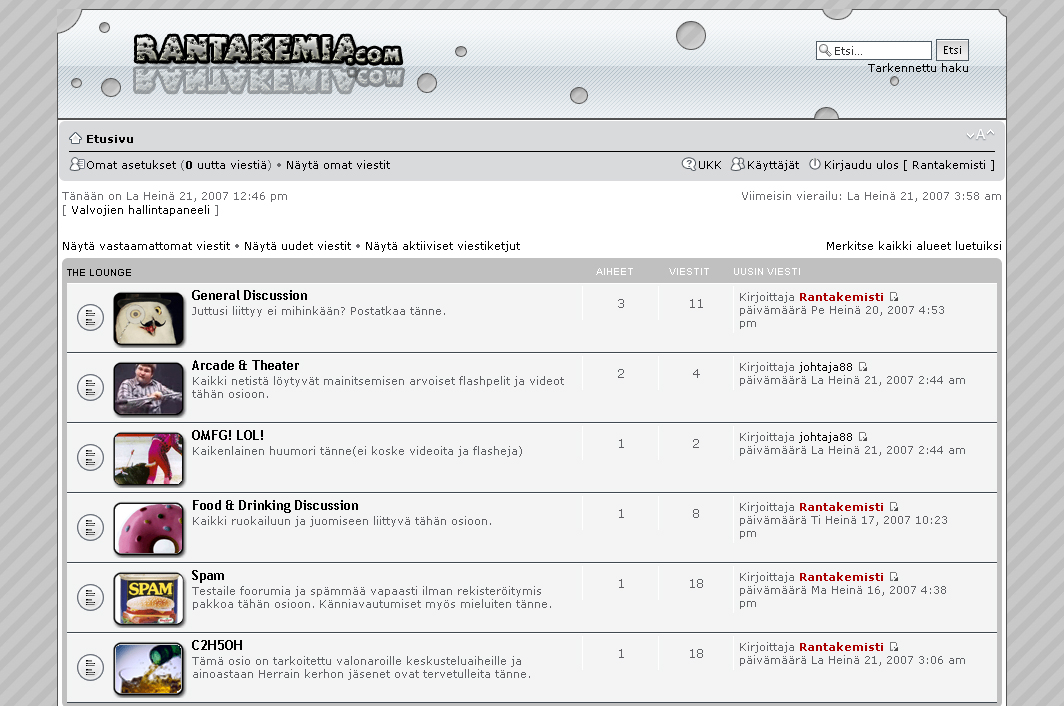Viewport: 1064px width, 706px height.
Task: Click the forum status icon beside Food & Drinking
Action: click(90, 528)
